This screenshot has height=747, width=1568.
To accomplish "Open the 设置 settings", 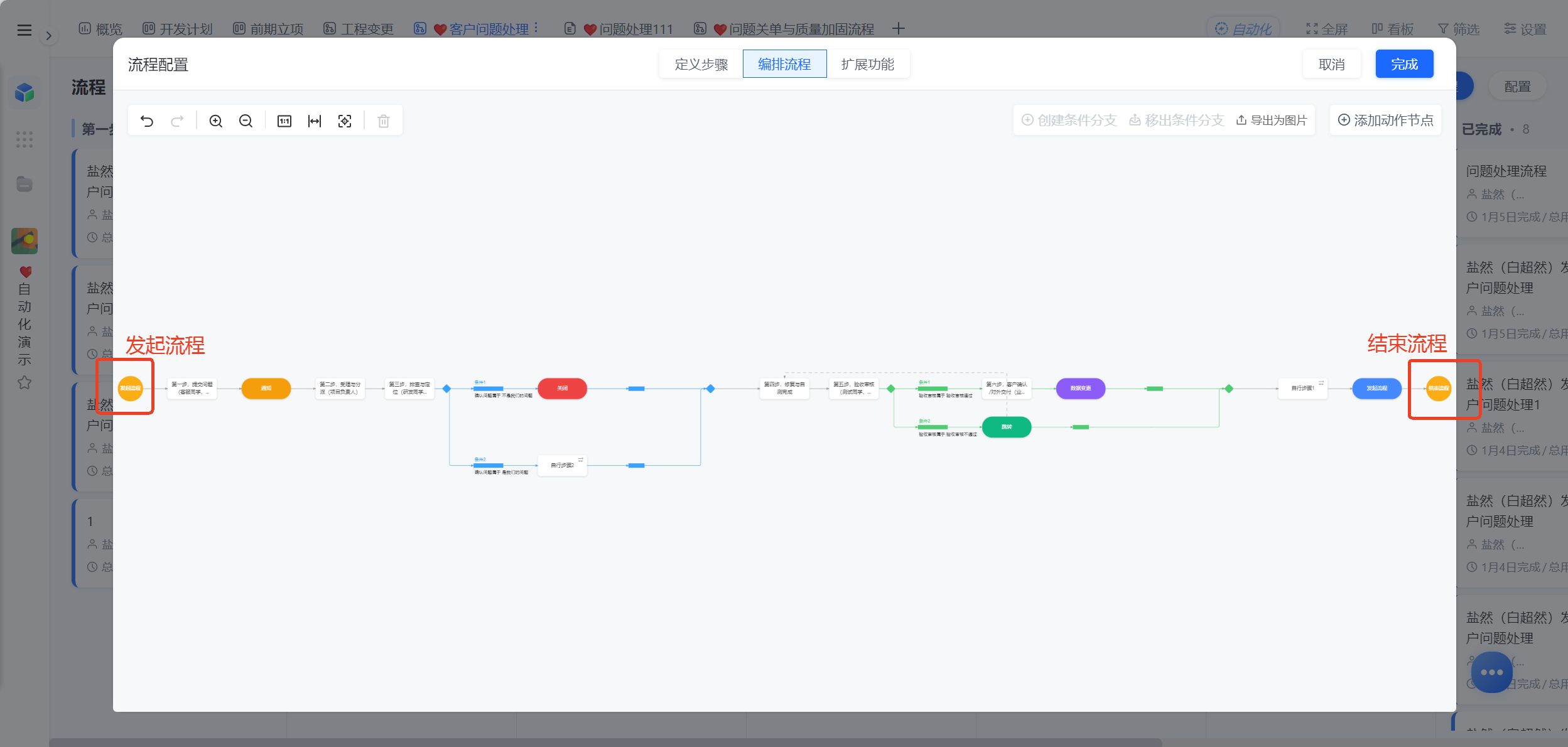I will (1525, 29).
